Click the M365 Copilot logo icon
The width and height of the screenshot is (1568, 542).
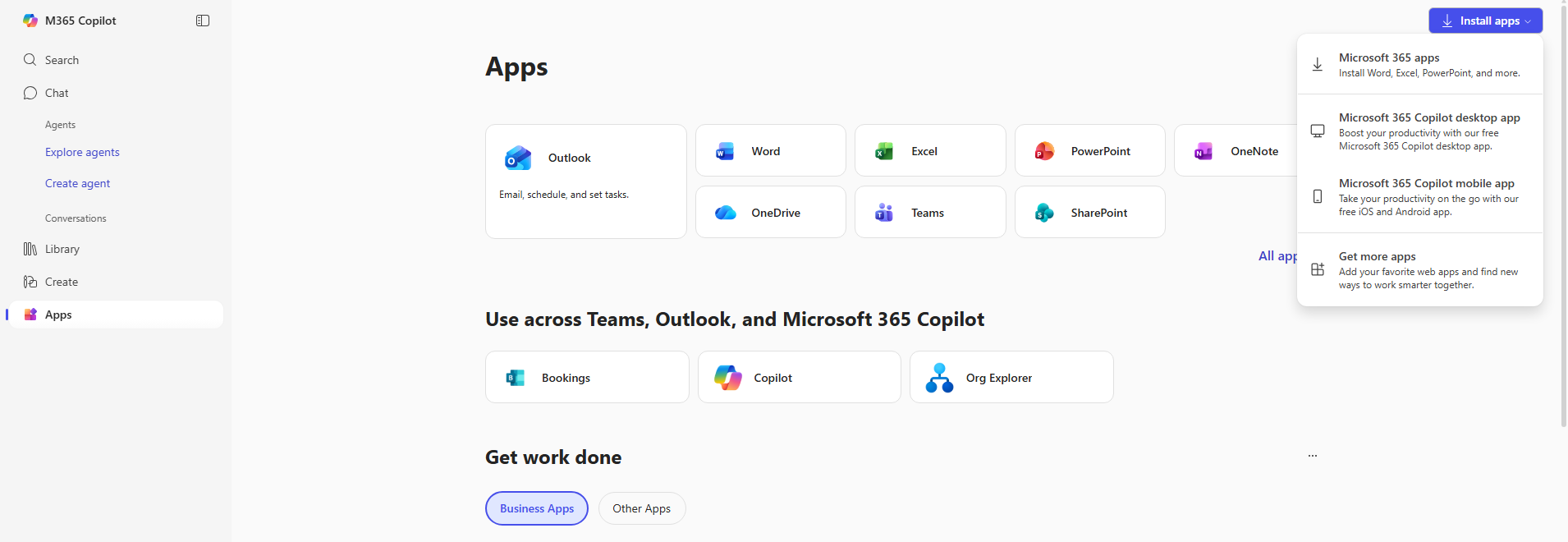click(30, 21)
